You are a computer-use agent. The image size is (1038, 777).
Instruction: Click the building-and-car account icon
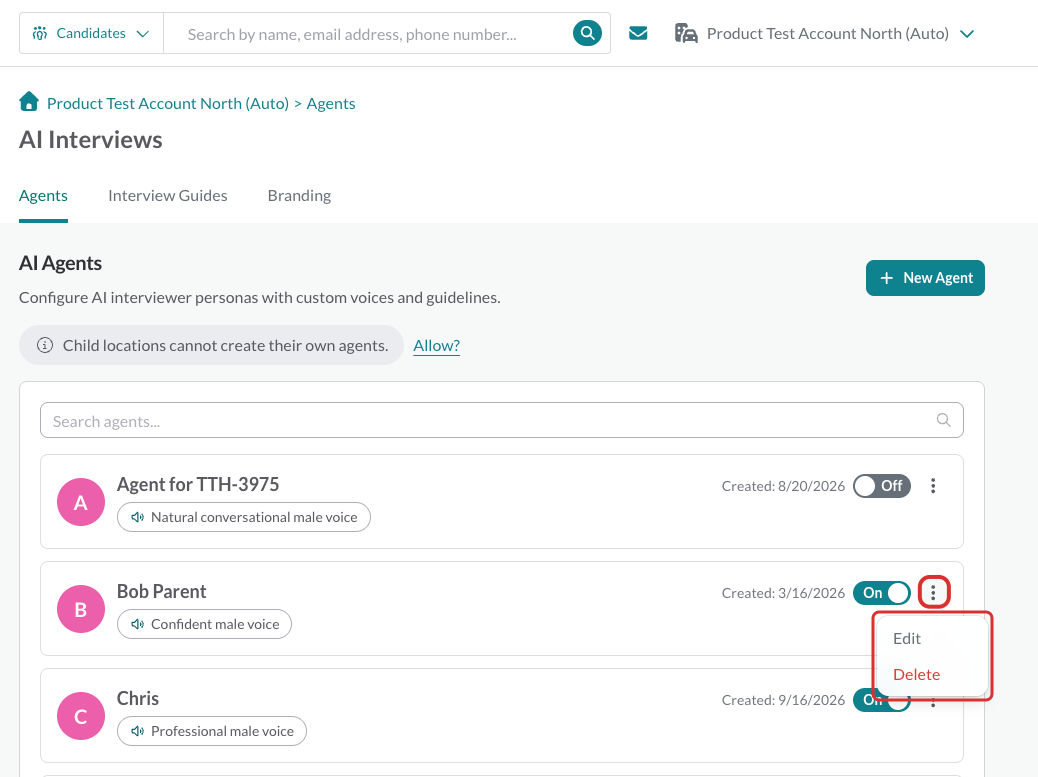(x=686, y=33)
